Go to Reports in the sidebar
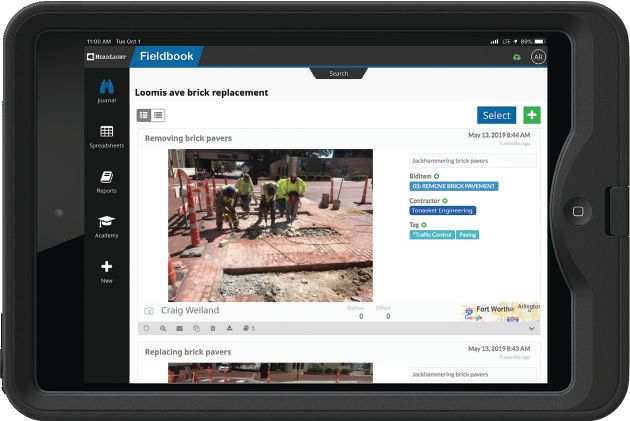Screen dimensions: 630x421 point(106,180)
